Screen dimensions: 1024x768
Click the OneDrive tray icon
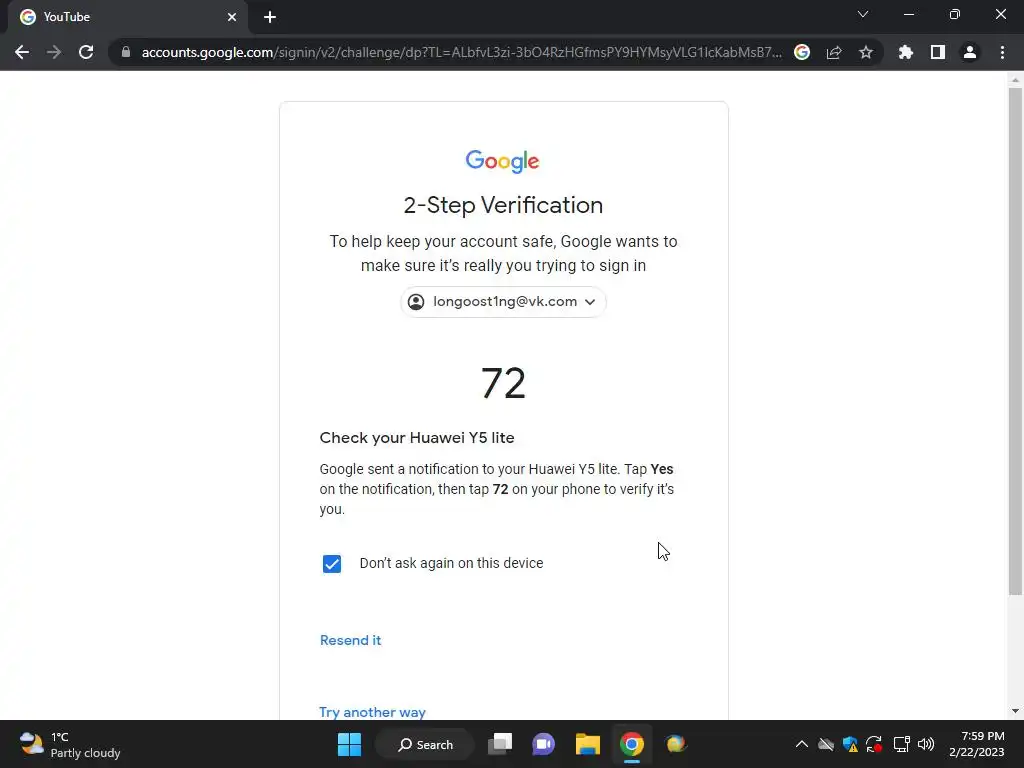click(x=826, y=744)
